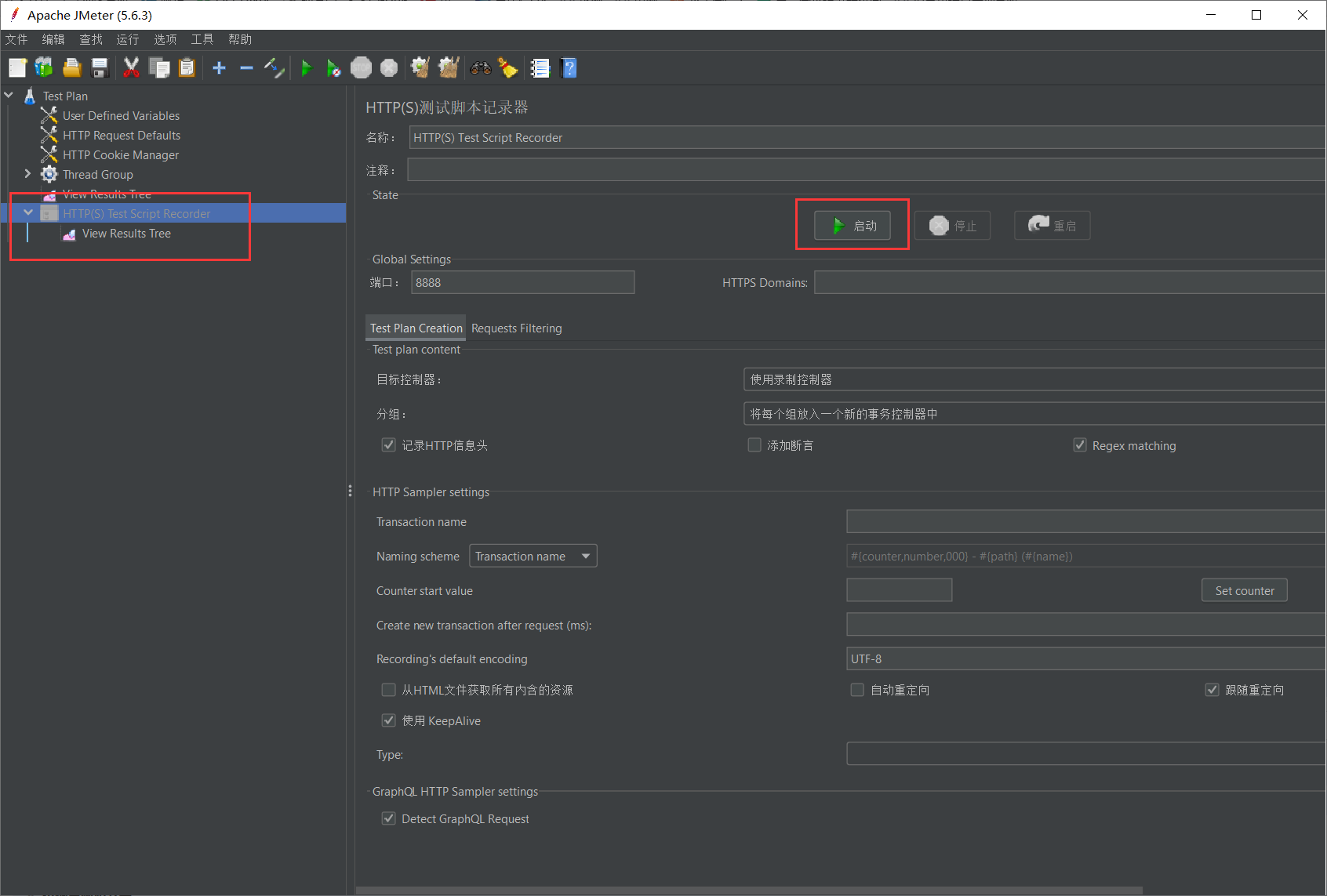Click the STOP sign icon in toolbar
This screenshot has width=1327, height=896.
coord(361,68)
